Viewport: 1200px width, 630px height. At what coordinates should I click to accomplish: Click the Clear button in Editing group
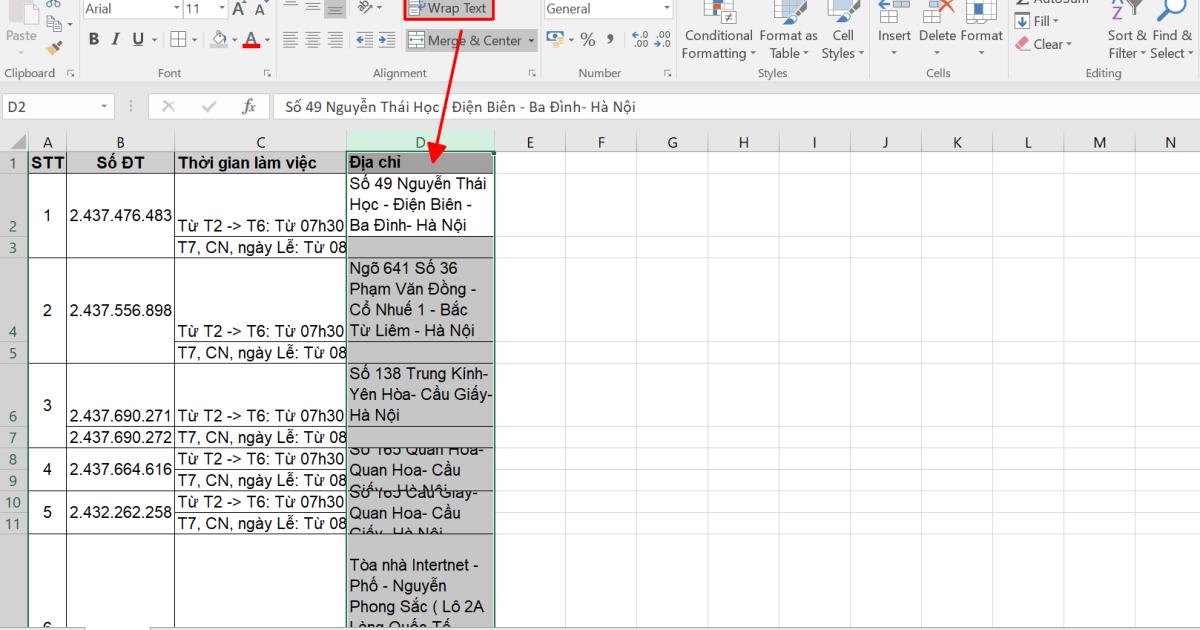pyautogui.click(x=1047, y=44)
